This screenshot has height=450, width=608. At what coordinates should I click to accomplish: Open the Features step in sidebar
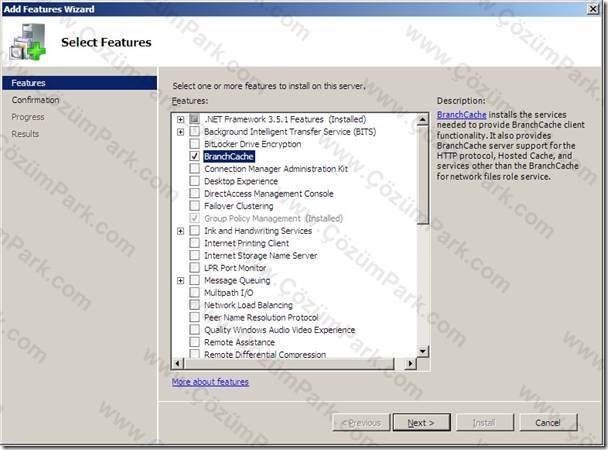pyautogui.click(x=79, y=83)
